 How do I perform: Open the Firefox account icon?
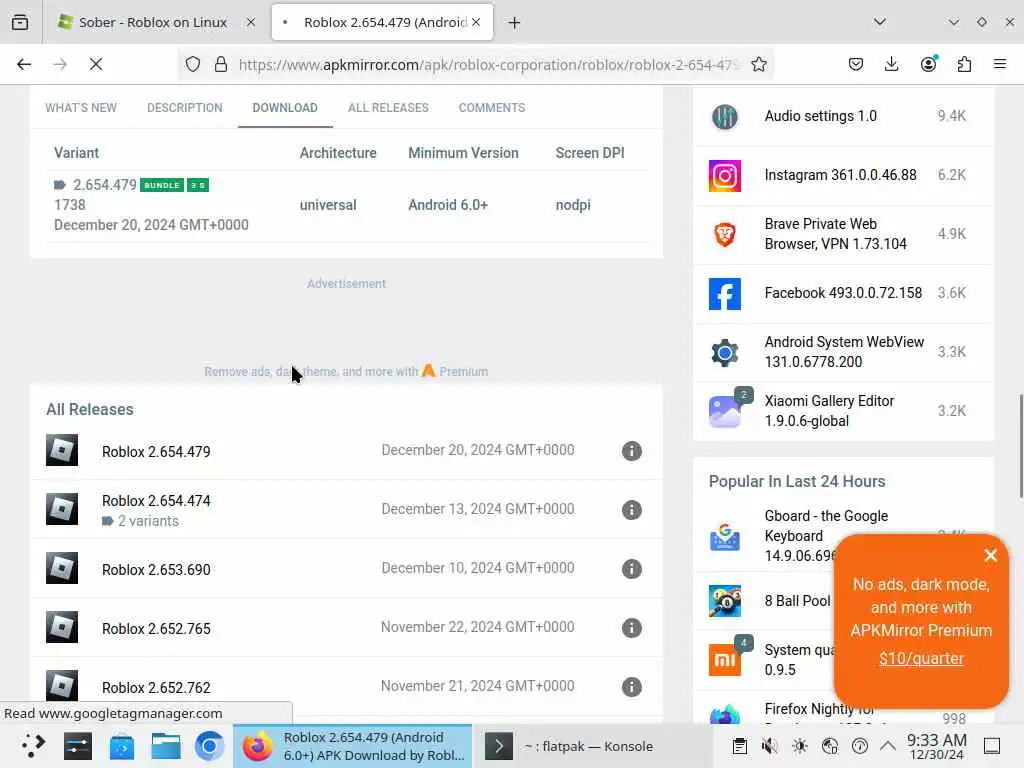(928, 64)
